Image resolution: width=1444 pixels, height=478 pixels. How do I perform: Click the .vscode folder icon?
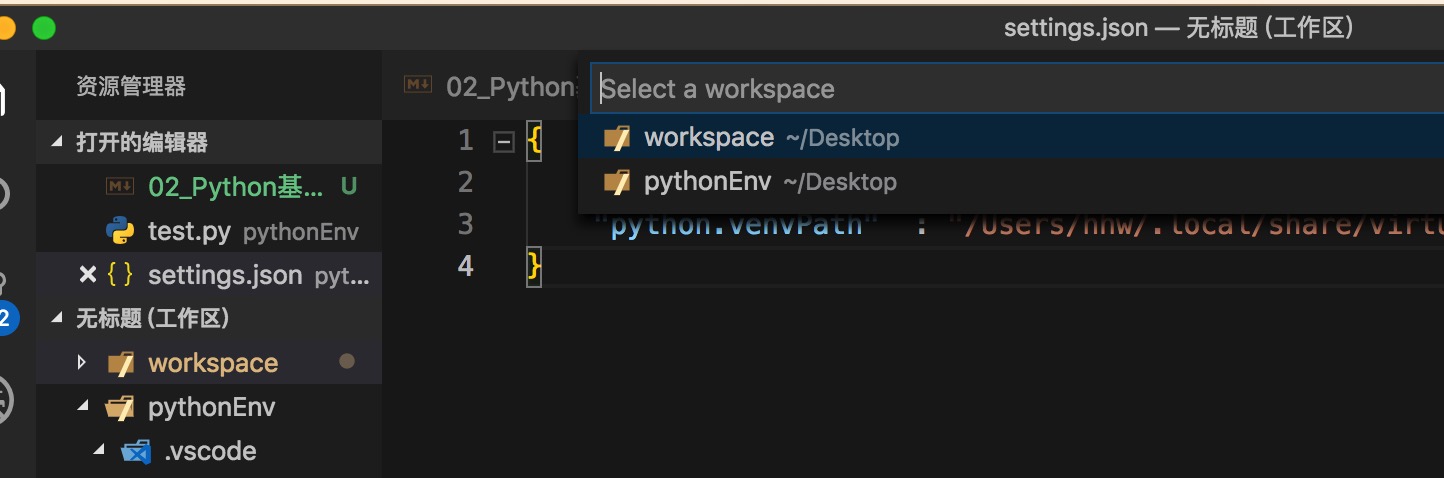pyautogui.click(x=135, y=452)
